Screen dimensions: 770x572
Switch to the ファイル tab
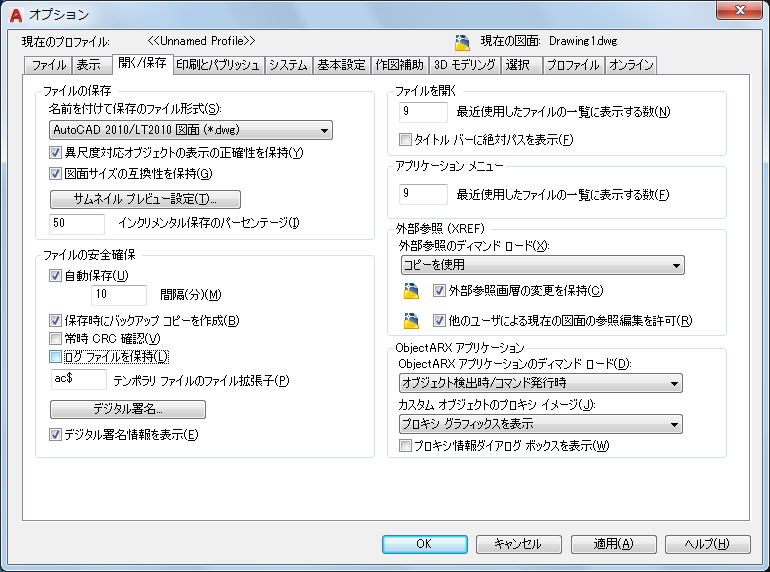[x=48, y=65]
